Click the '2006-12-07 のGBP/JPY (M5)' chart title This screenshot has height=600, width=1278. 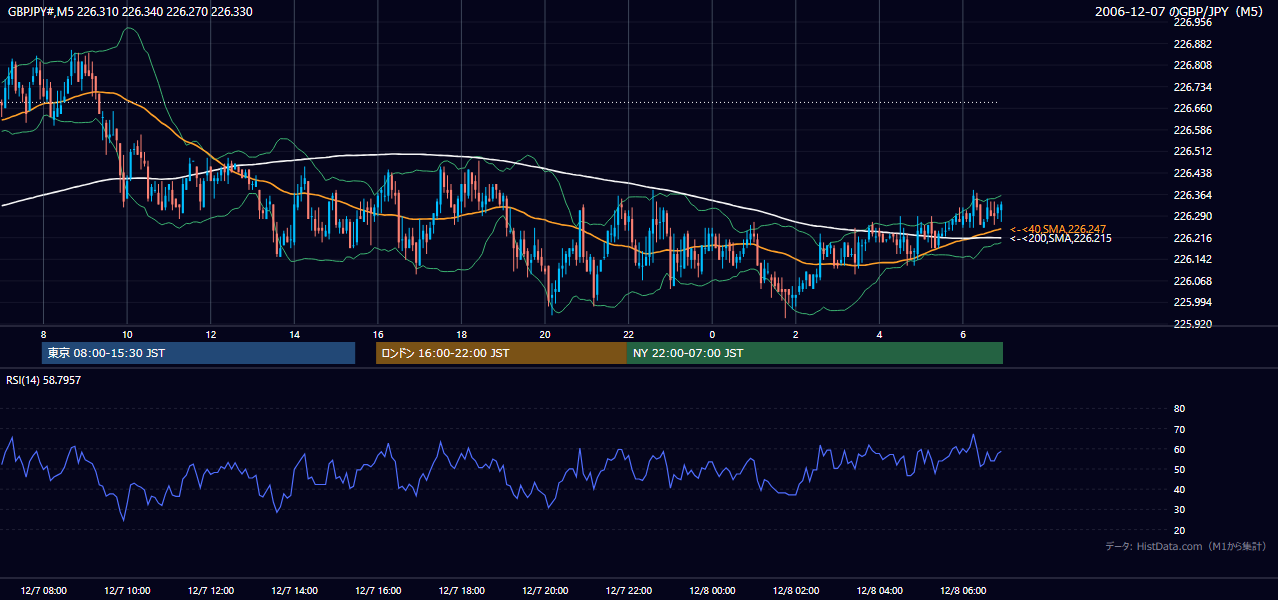pyautogui.click(x=1180, y=12)
